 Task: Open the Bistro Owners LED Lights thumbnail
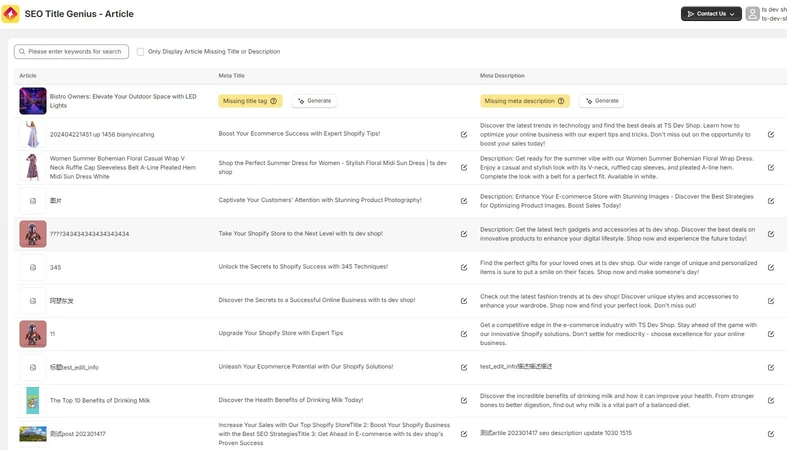(33, 101)
